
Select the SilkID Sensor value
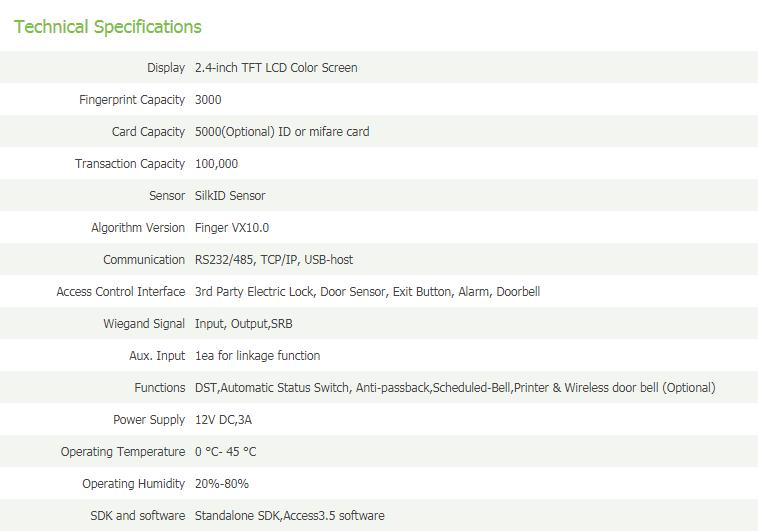click(x=230, y=196)
